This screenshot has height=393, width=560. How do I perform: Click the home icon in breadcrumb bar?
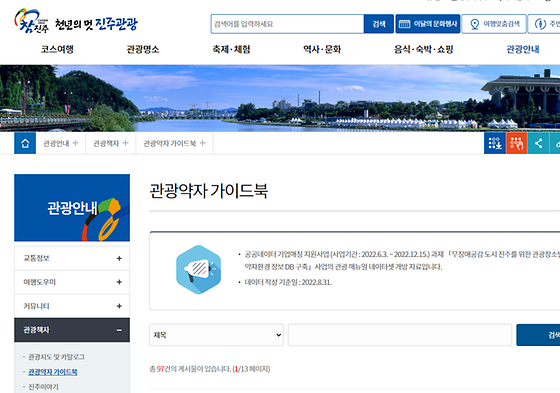tap(25, 143)
